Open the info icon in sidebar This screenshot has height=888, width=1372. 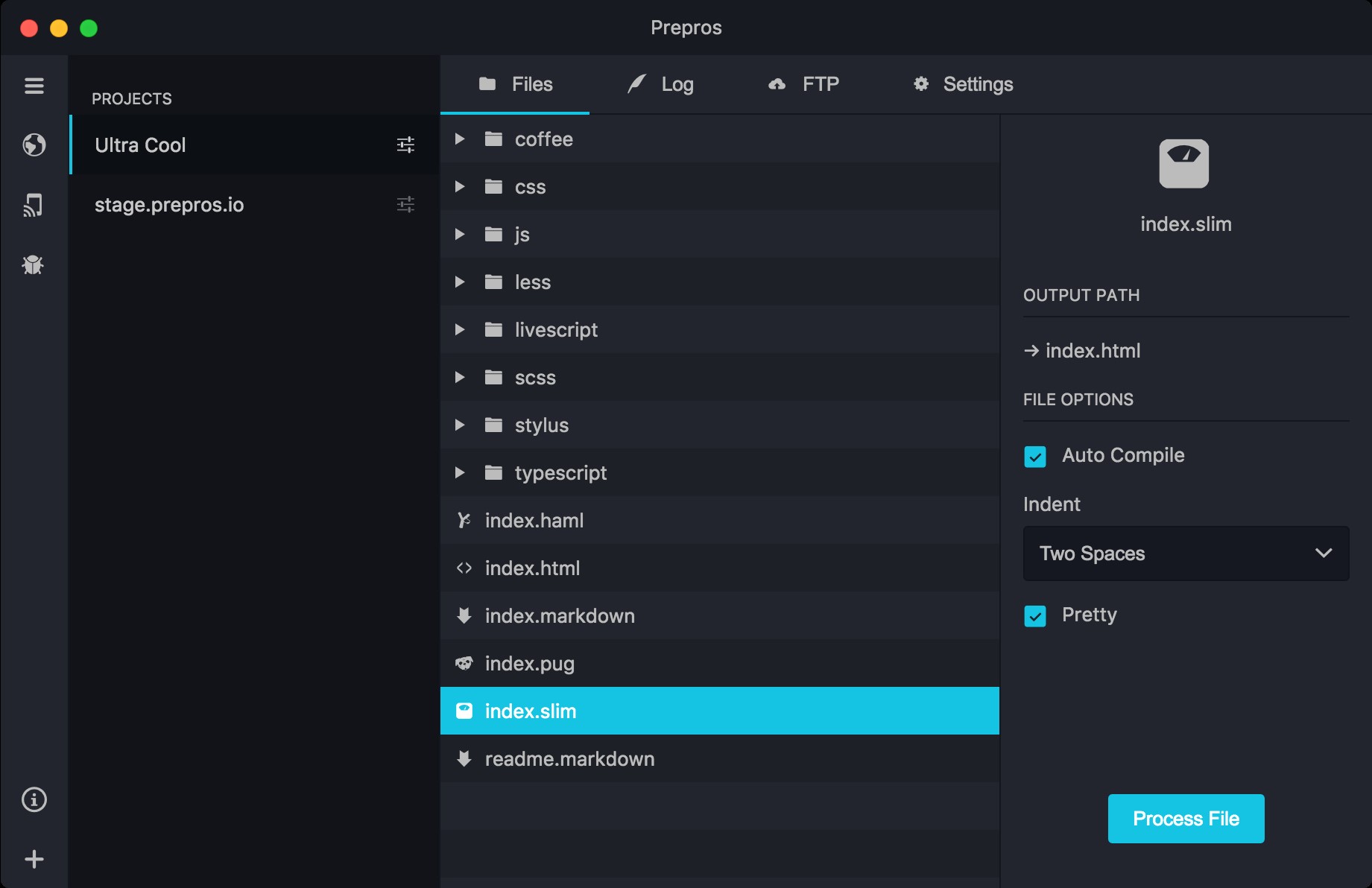[34, 799]
